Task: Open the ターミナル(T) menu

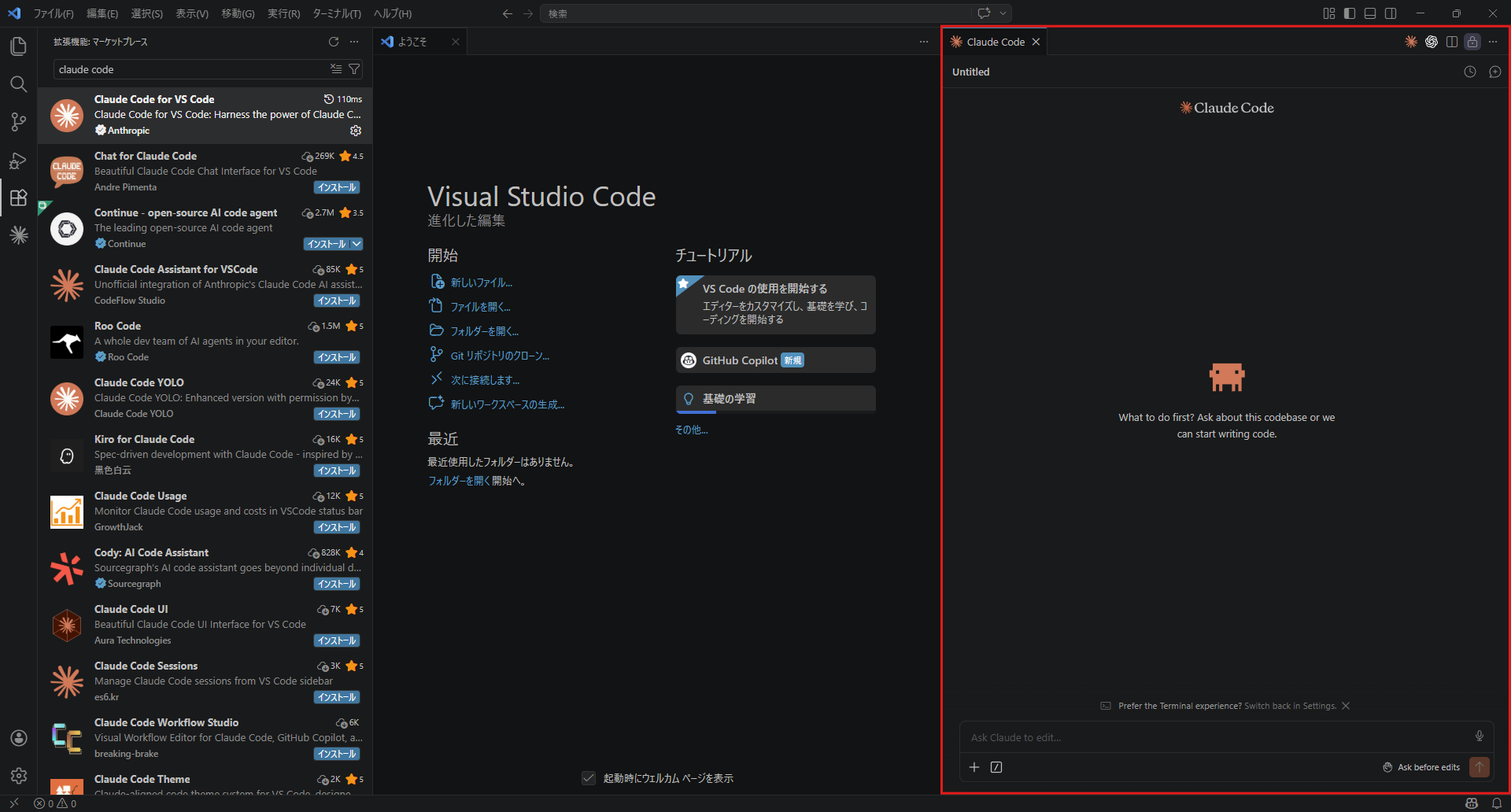Action: (x=336, y=13)
